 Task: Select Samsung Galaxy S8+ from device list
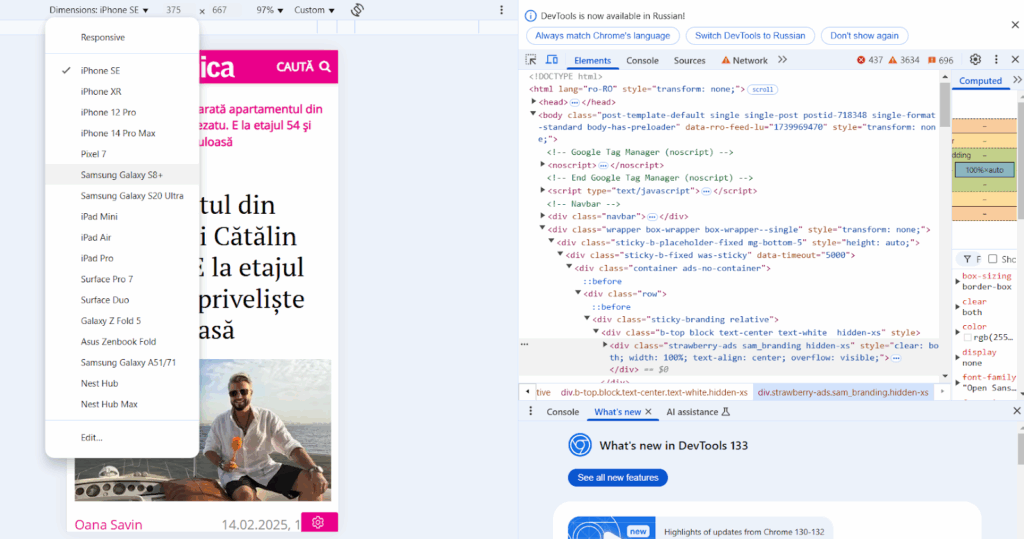click(122, 175)
